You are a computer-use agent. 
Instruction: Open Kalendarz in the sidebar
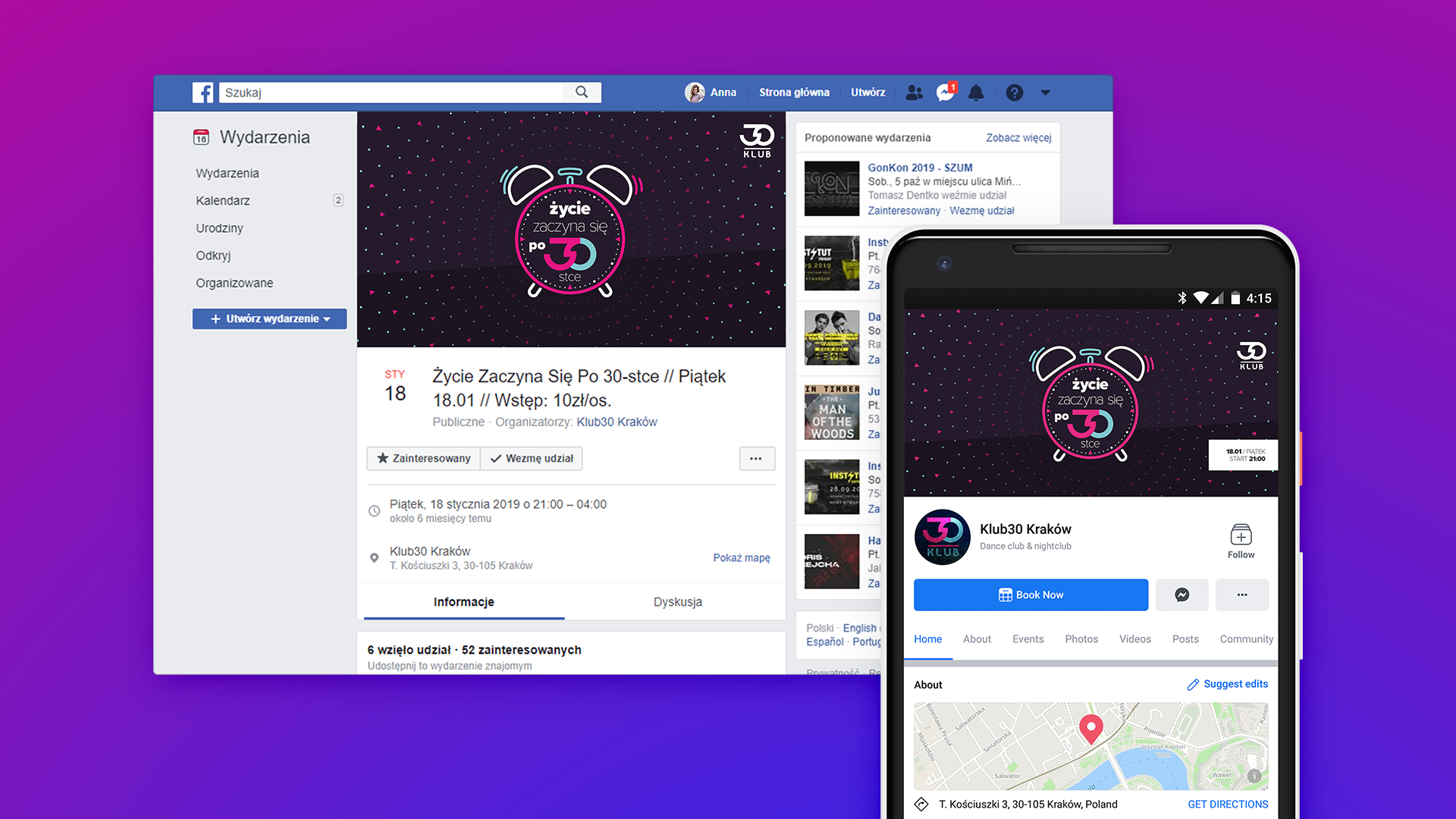pos(223,201)
